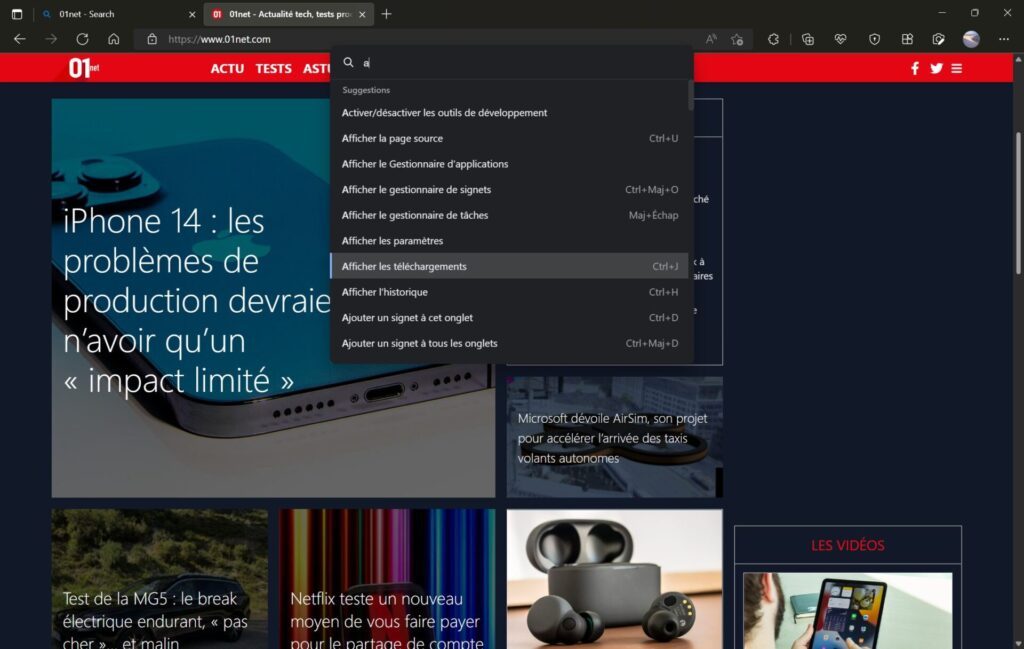Open the tab actions menu icon
This screenshot has width=1024, height=649.
(x=17, y=14)
